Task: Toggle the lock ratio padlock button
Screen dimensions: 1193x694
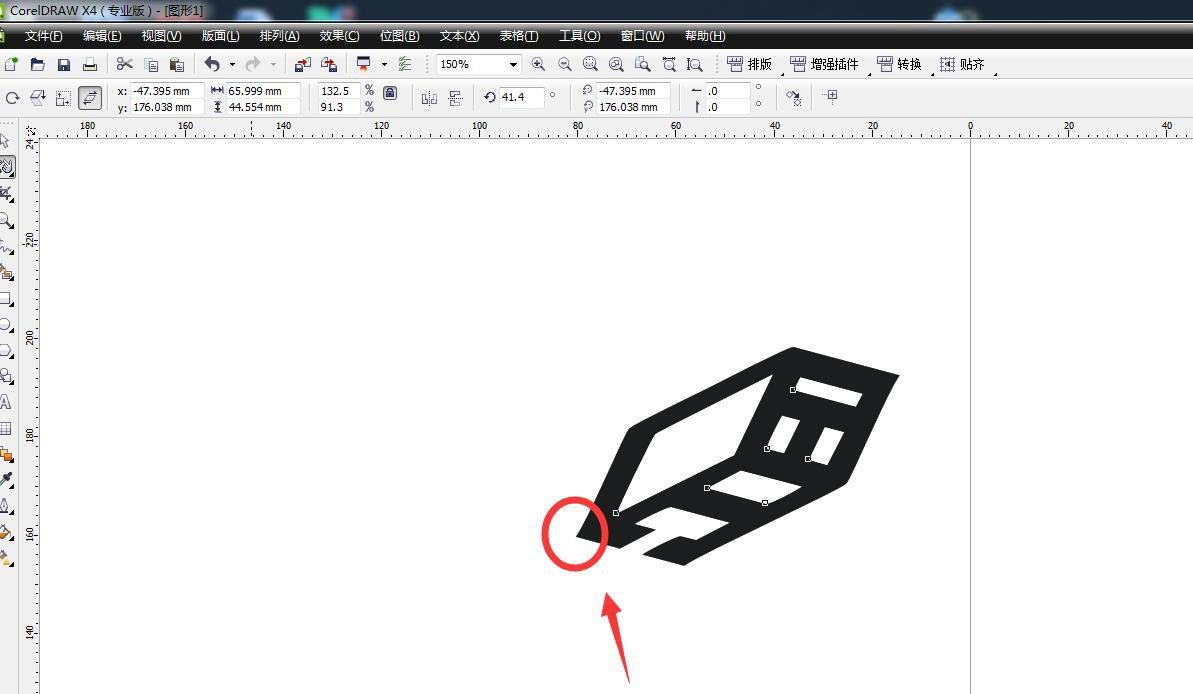Action: pos(390,93)
